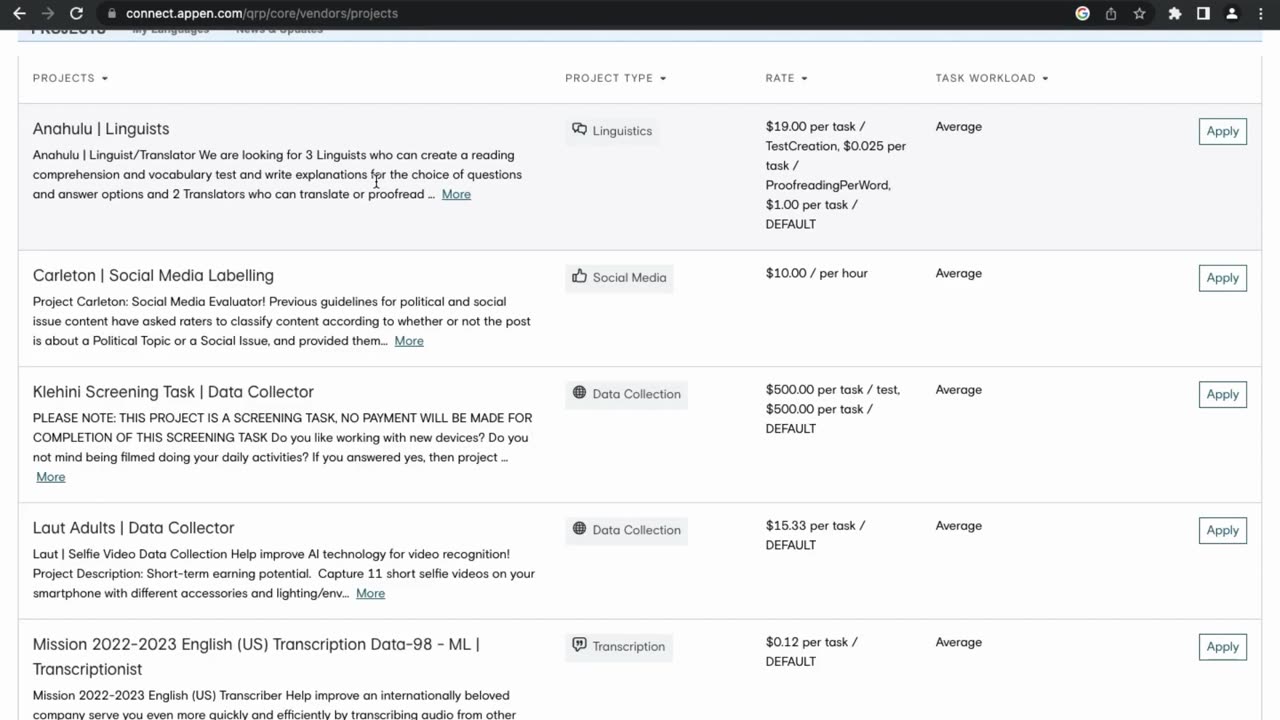Open the PROJECT TYPE column dropdown
This screenshot has width=1280, height=720.
tap(615, 78)
